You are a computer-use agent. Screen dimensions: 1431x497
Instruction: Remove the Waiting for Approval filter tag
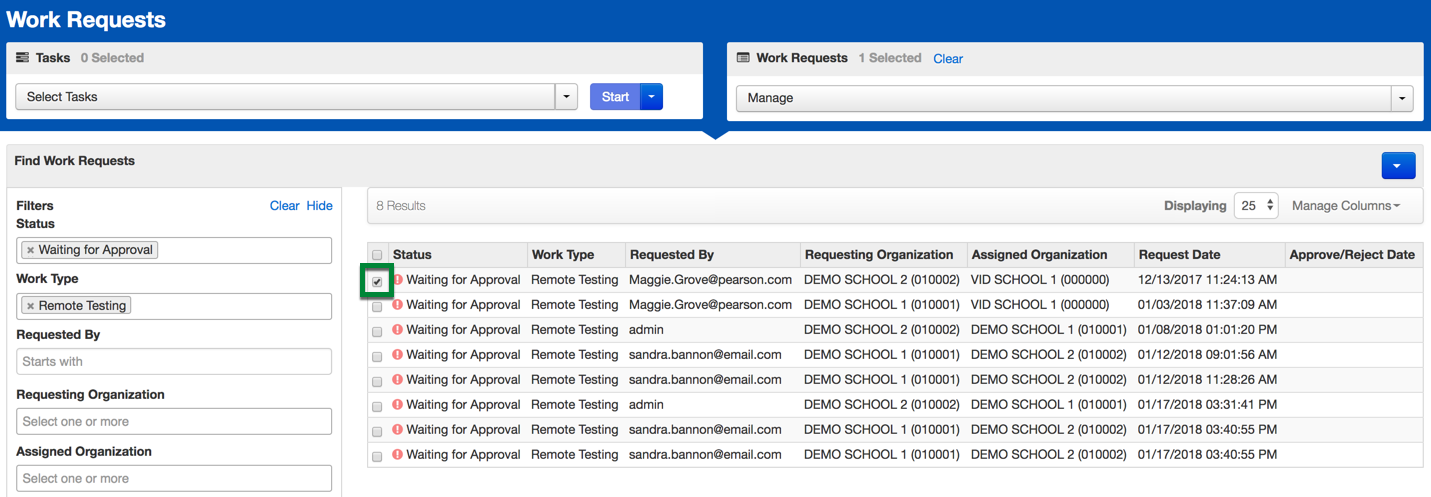[x=30, y=250]
